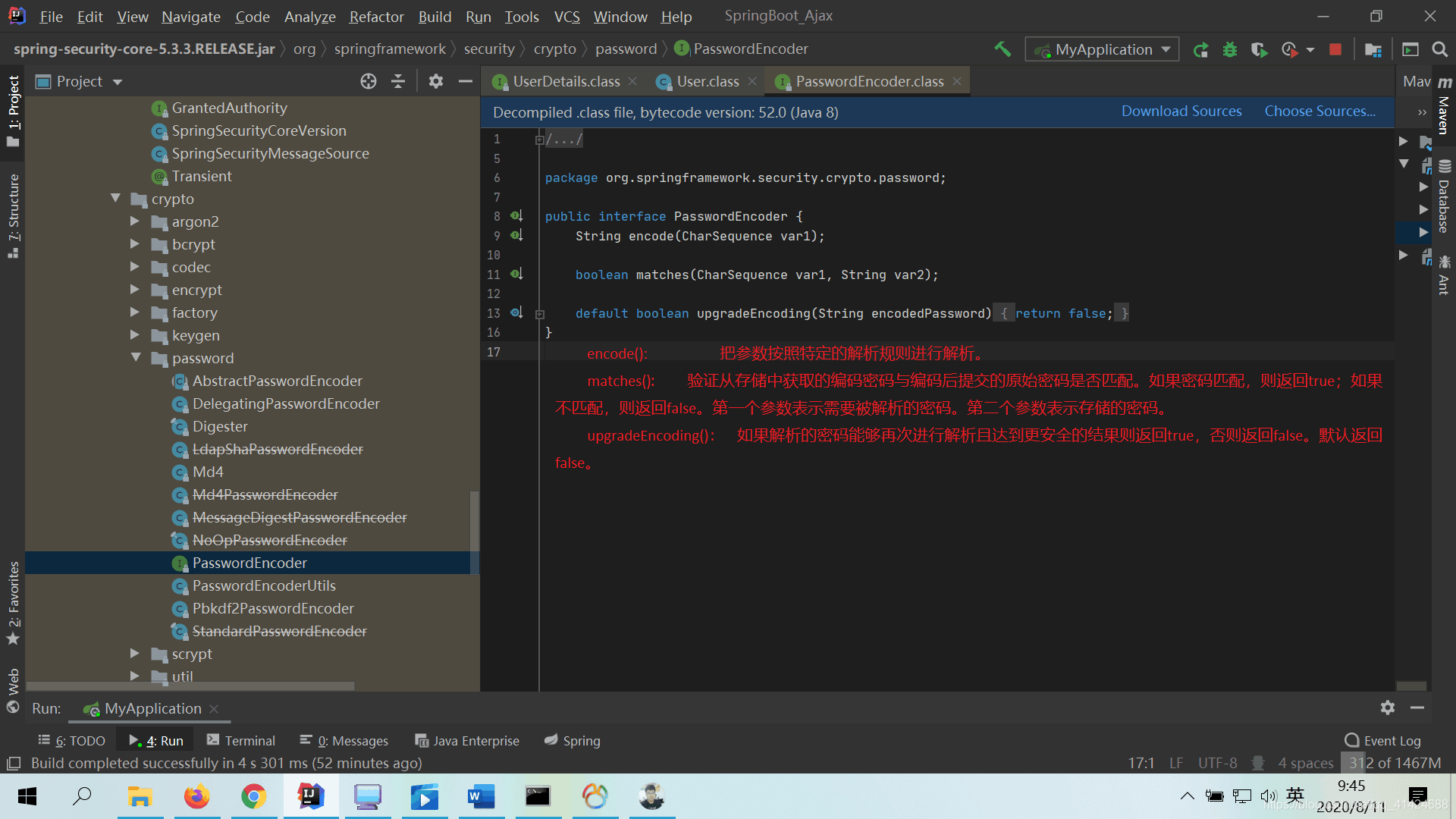Close the MyApplication run tab
This screenshot has height=819, width=1456.
tap(214, 708)
